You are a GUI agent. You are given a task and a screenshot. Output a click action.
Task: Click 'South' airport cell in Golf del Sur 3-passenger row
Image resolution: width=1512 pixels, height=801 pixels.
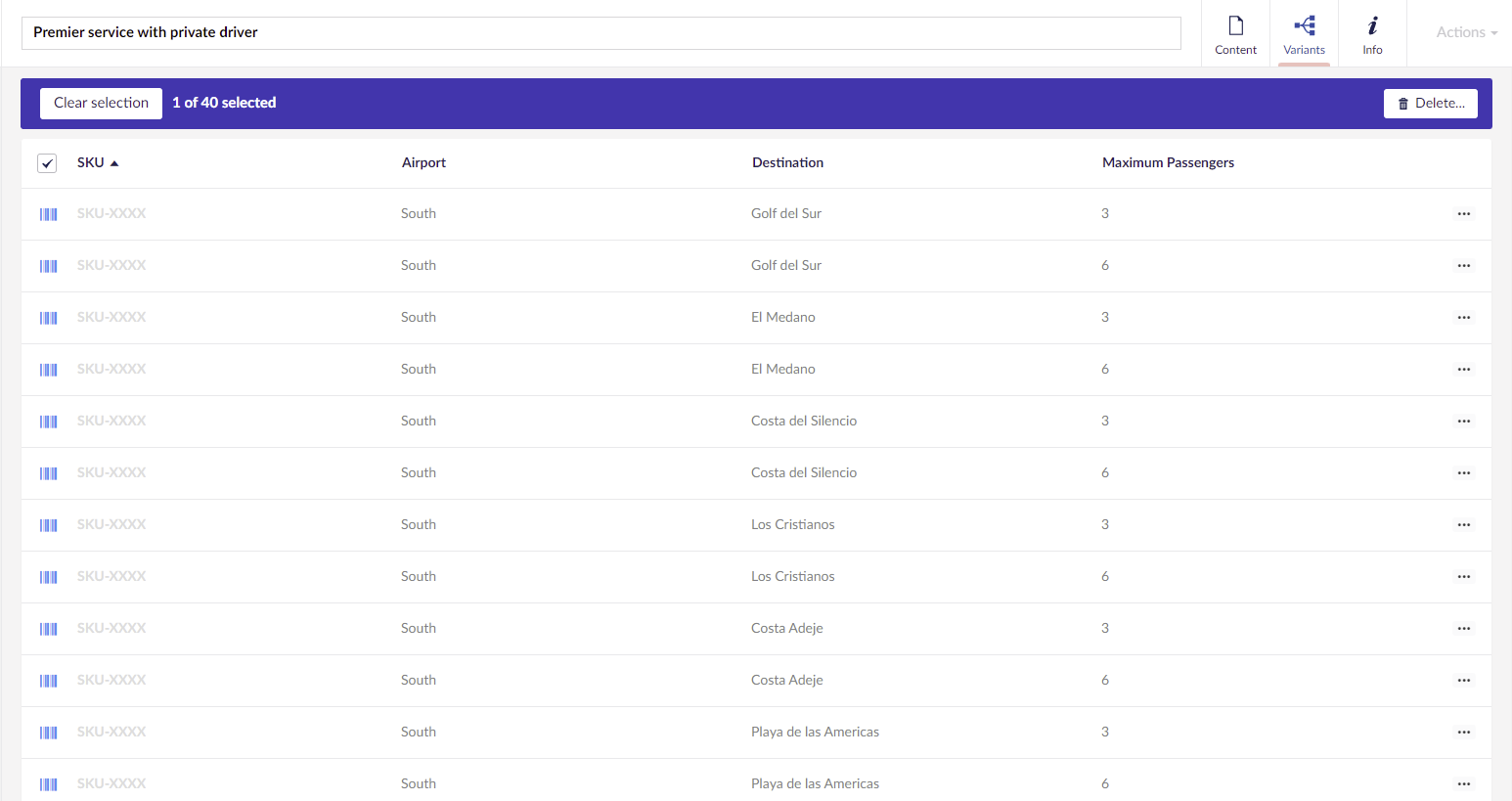(419, 213)
